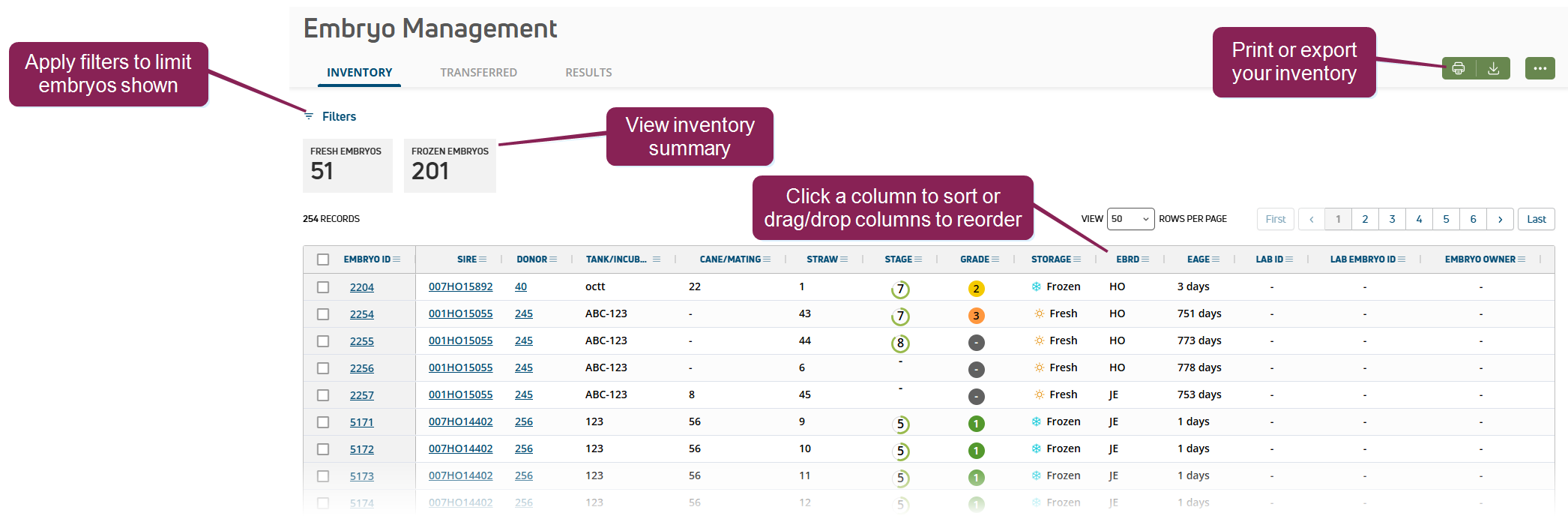Click the stage 8 circle icon
The width and height of the screenshot is (1568, 525).
tap(900, 343)
